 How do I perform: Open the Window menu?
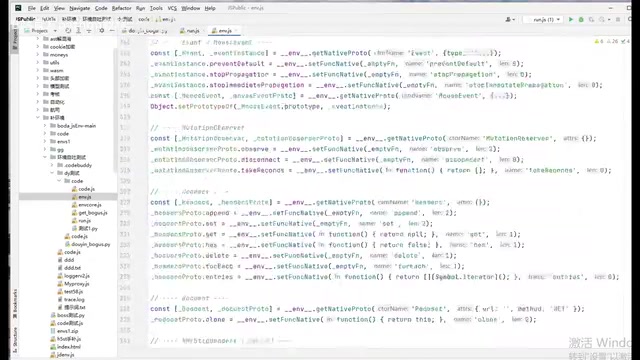191,8
